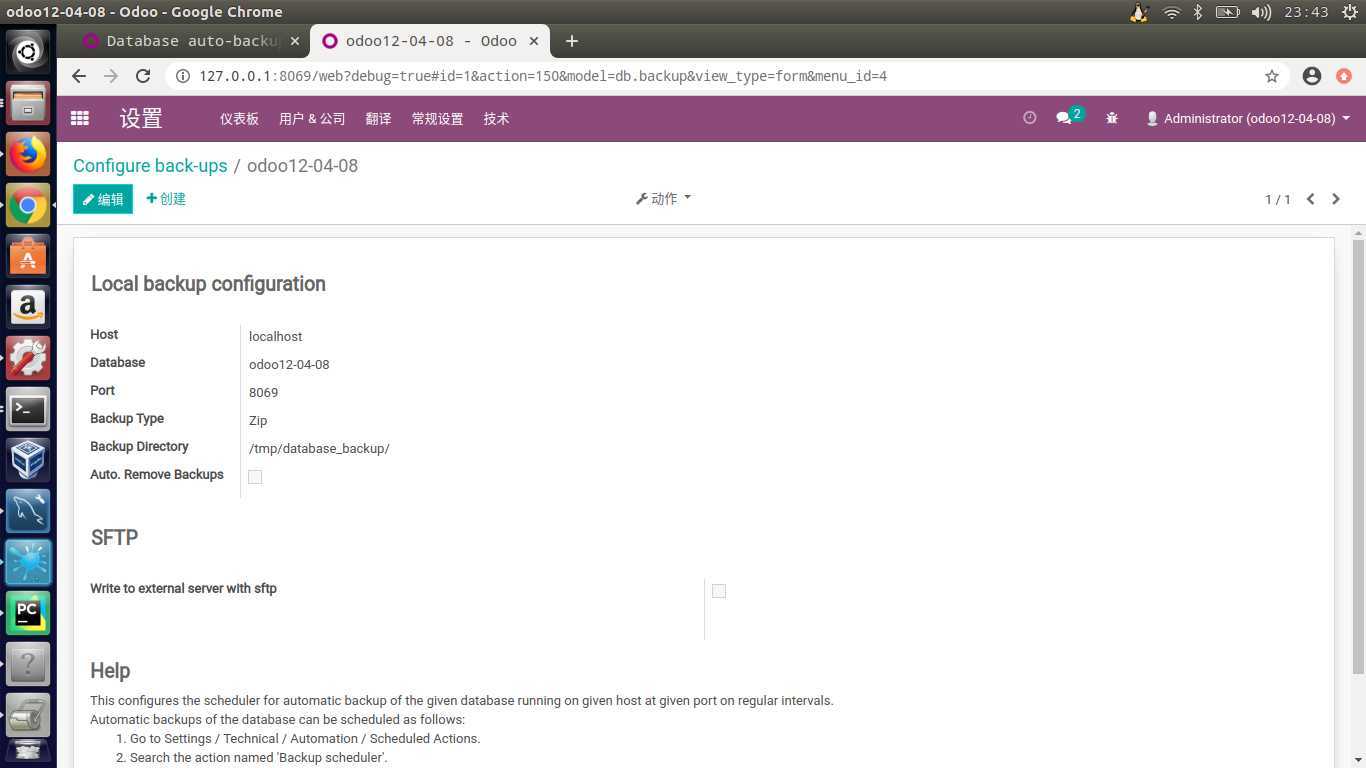Screen dimensions: 1366x768
Task: Toggle Write to external server sftp checkbox
Action: coord(718,591)
